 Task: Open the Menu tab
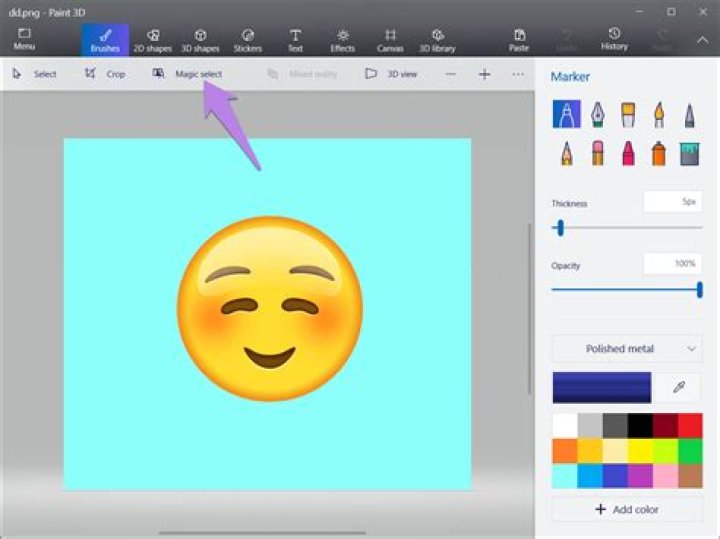[24, 40]
